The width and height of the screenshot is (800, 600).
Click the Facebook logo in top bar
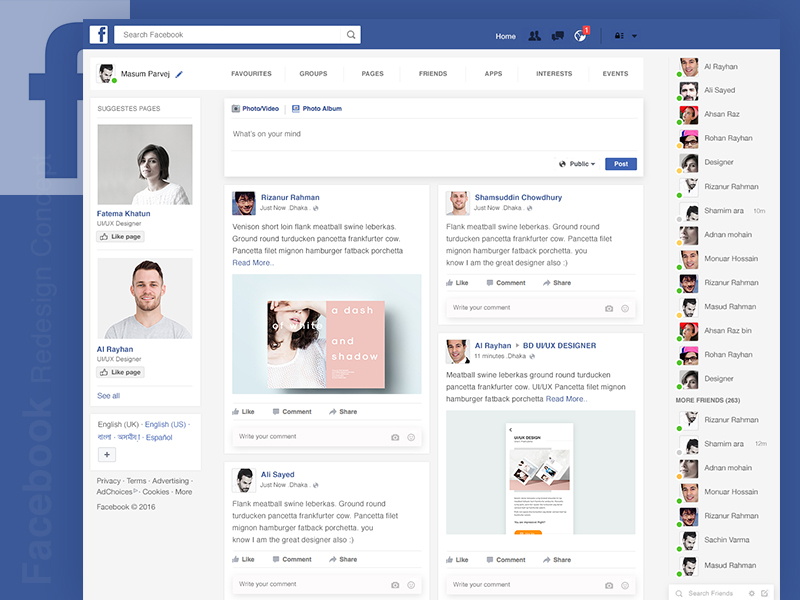tap(99, 35)
